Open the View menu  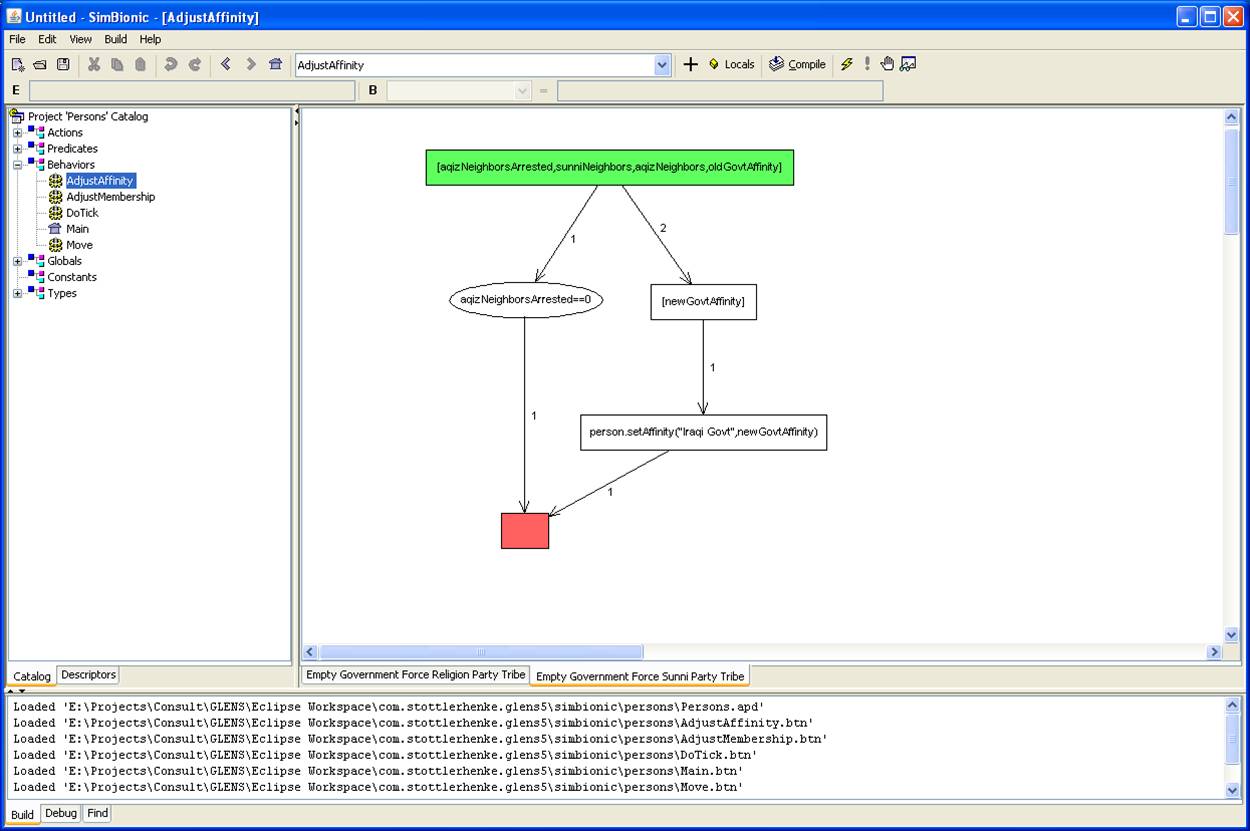80,39
